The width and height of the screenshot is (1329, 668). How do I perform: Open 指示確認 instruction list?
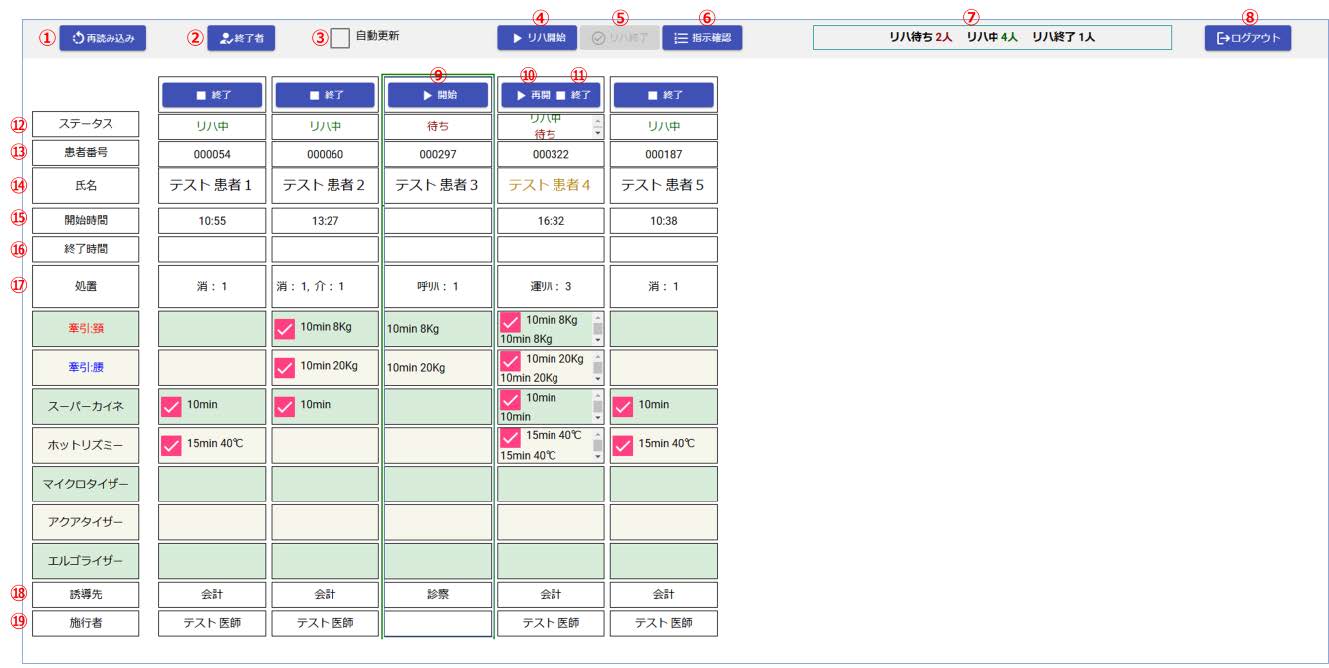pyautogui.click(x=702, y=39)
